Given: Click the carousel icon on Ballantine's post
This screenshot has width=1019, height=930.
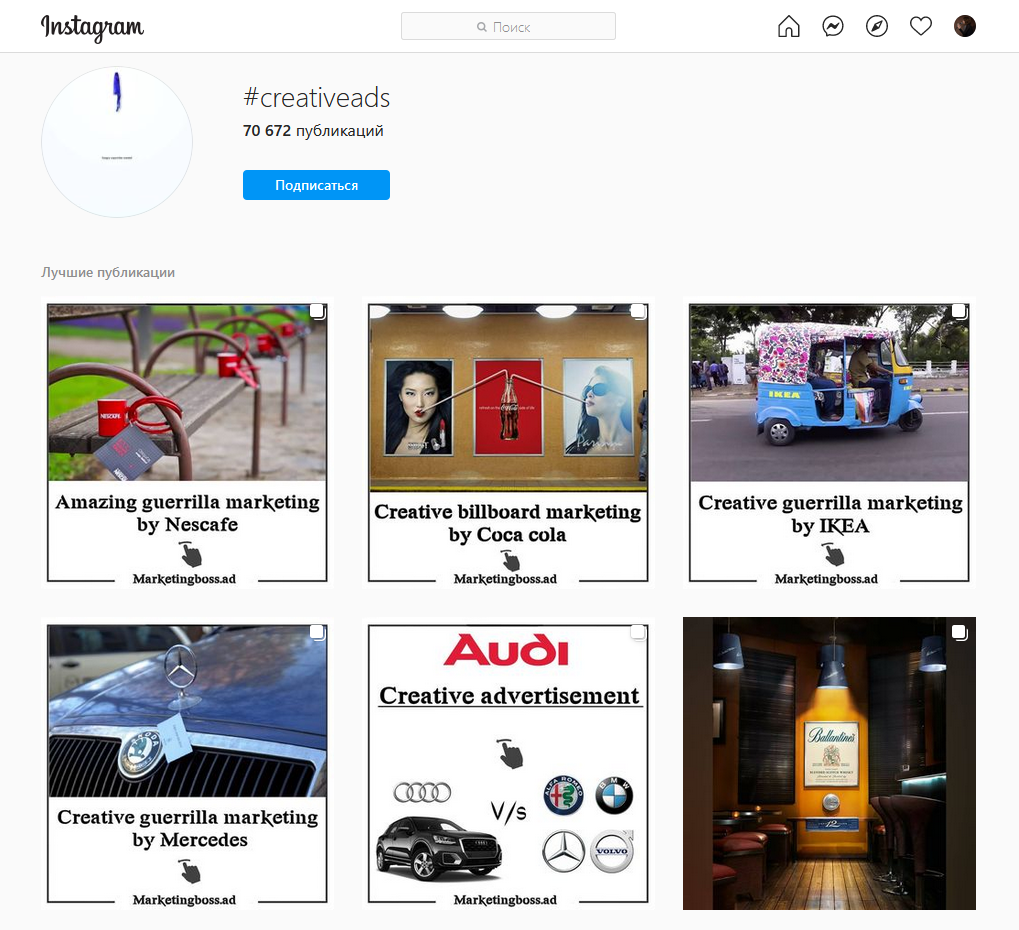Looking at the screenshot, I should [959, 632].
